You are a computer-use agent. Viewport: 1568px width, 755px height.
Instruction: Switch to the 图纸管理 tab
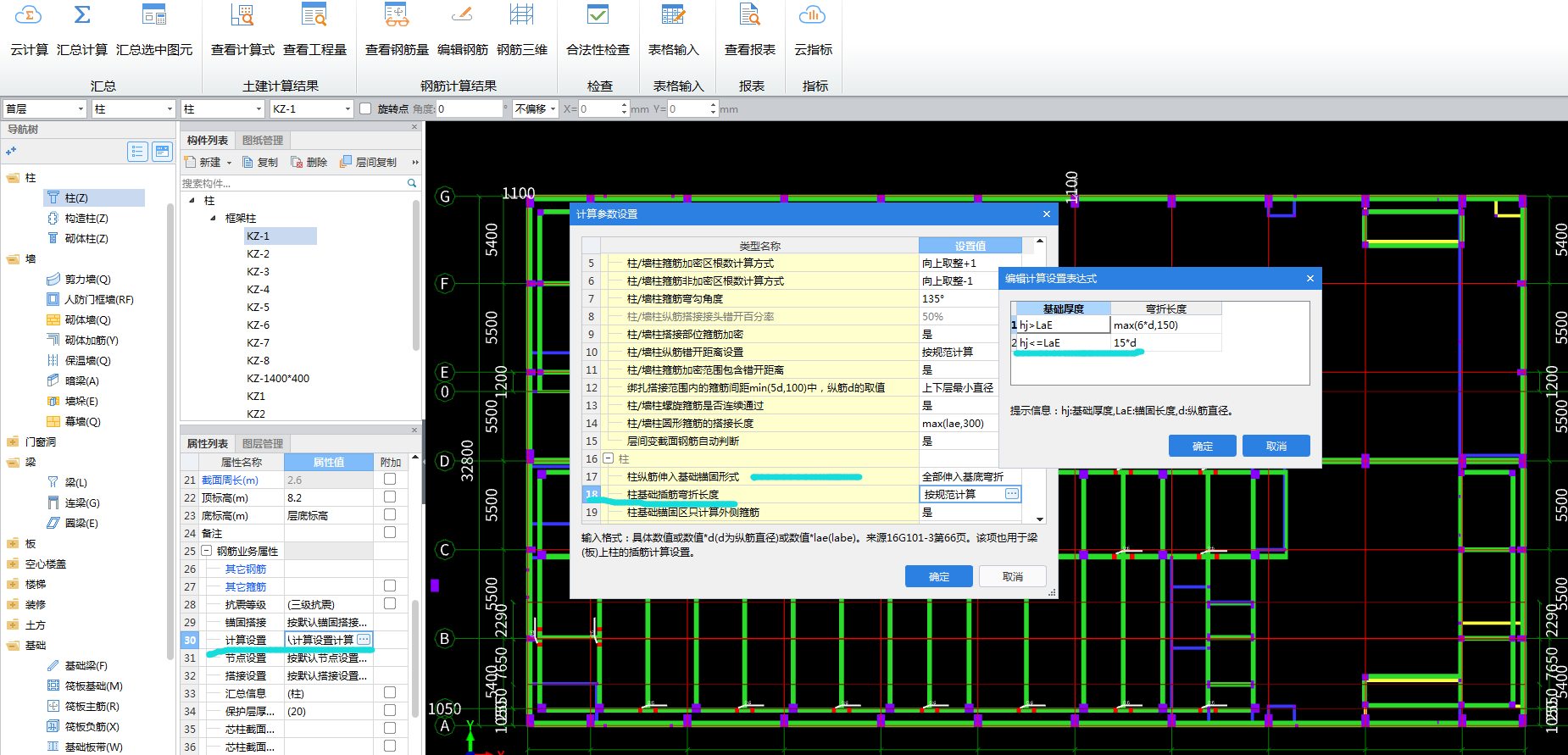[x=263, y=141]
